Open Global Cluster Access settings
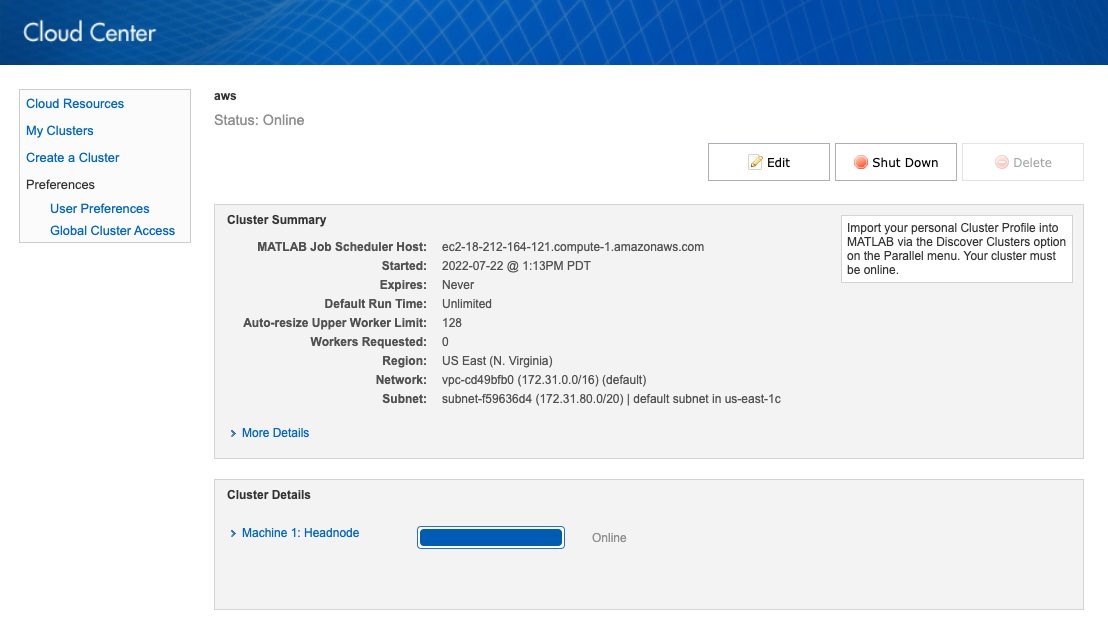Viewport: 1108px width, 631px height. click(112, 230)
